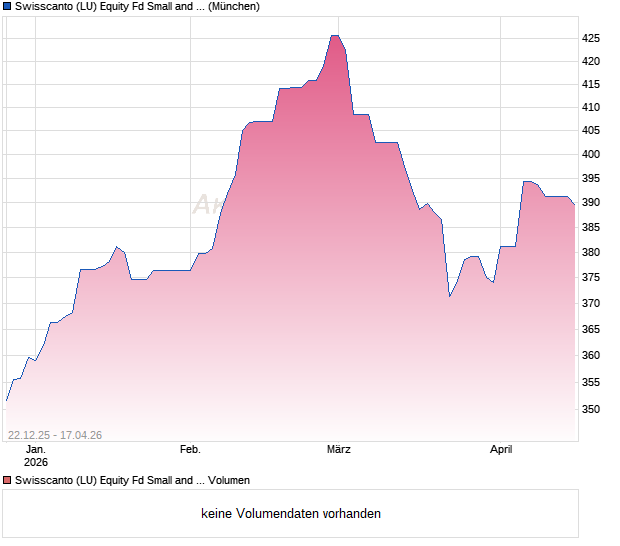Viewport: 620px width, 546px height.
Task: Click the 390 price axis value
Action: (x=591, y=202)
